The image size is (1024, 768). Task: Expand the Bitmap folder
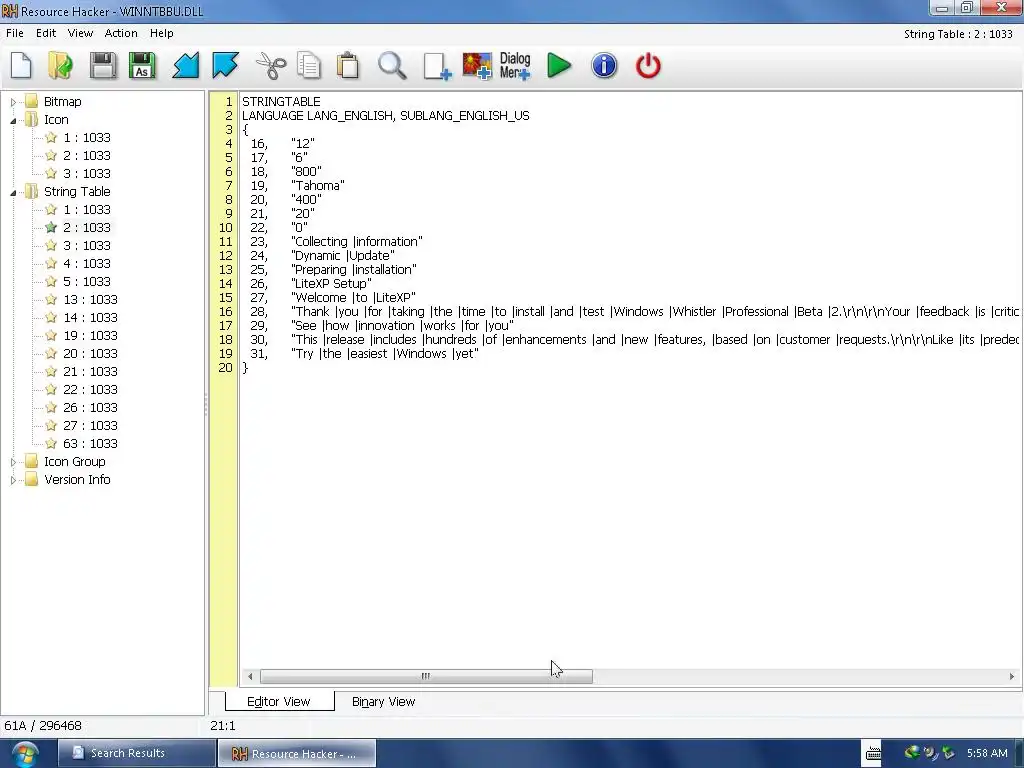pos(13,102)
